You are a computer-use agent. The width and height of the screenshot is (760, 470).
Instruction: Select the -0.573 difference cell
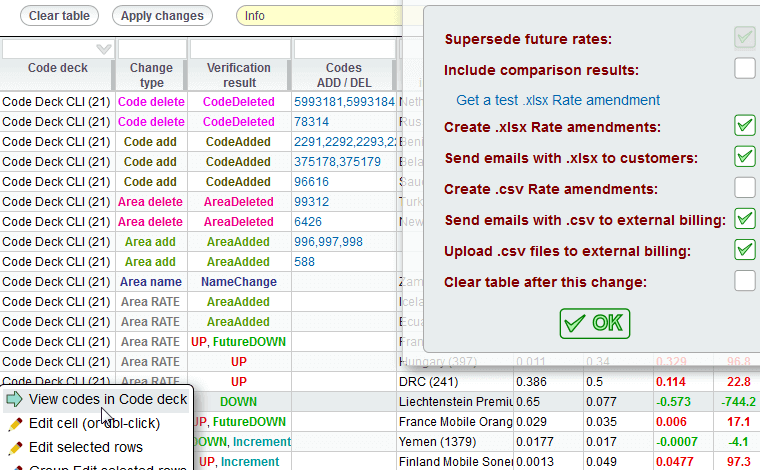(682, 402)
